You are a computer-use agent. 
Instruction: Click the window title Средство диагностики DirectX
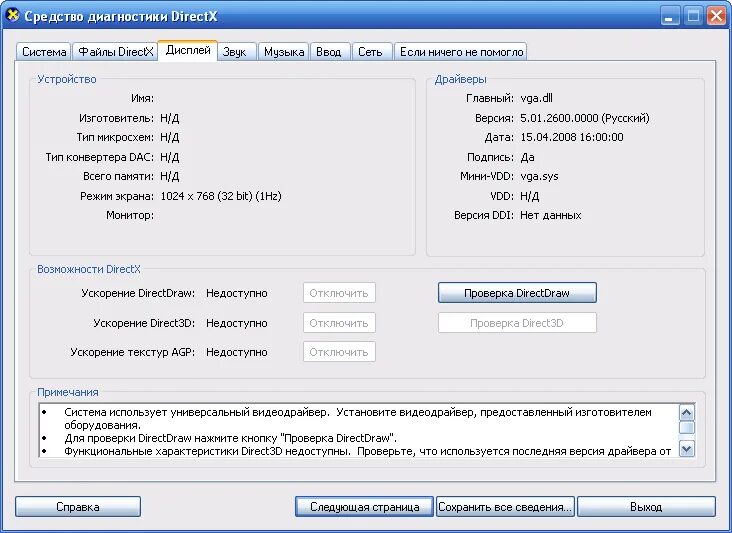coord(121,16)
